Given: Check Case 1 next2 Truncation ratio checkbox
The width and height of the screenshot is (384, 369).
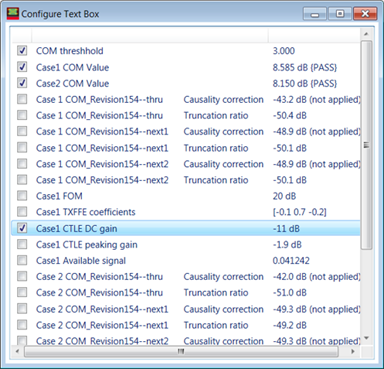Looking at the screenshot, I should [22, 180].
